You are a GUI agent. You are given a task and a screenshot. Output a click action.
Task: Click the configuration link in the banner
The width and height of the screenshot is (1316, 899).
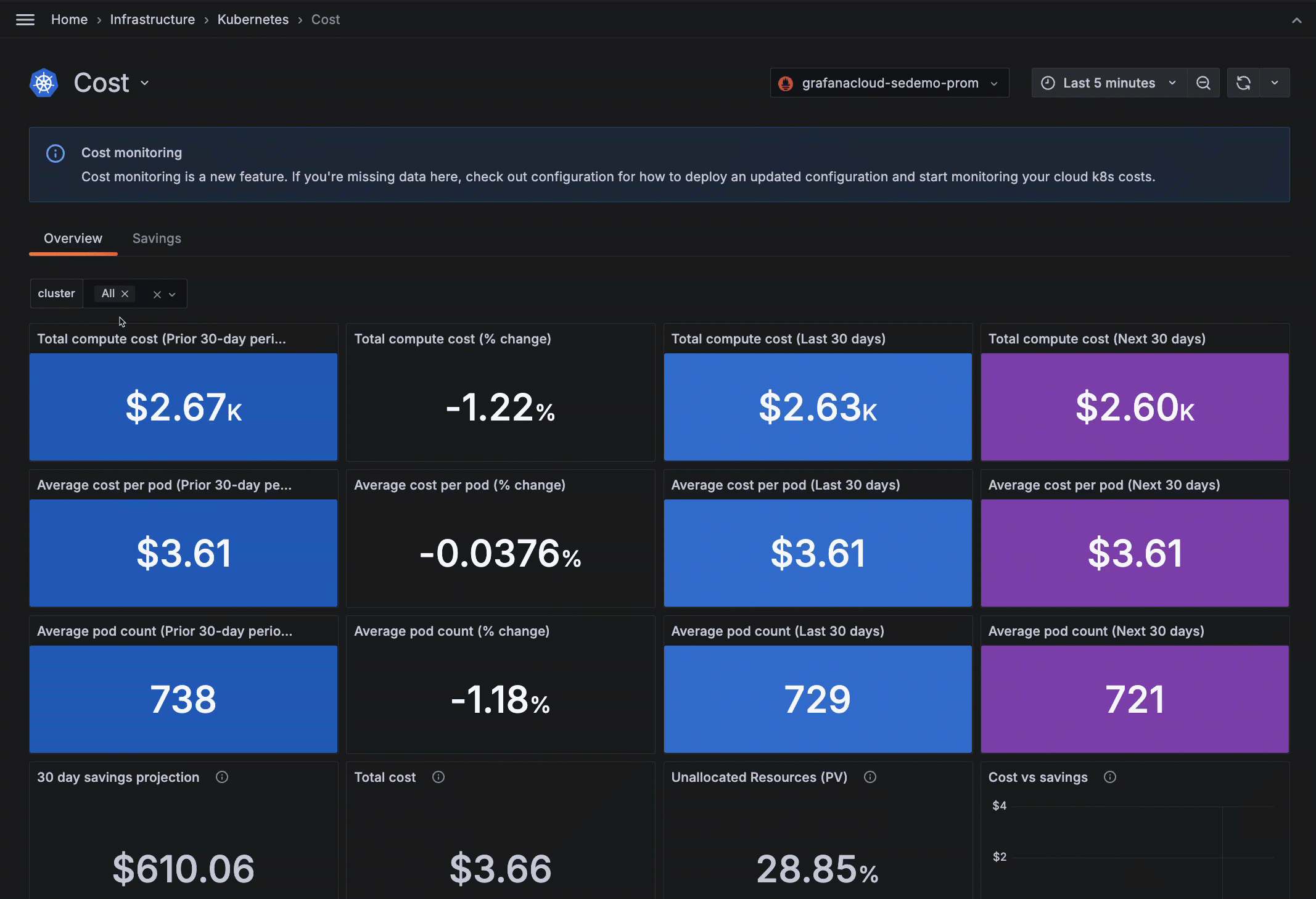(x=574, y=176)
